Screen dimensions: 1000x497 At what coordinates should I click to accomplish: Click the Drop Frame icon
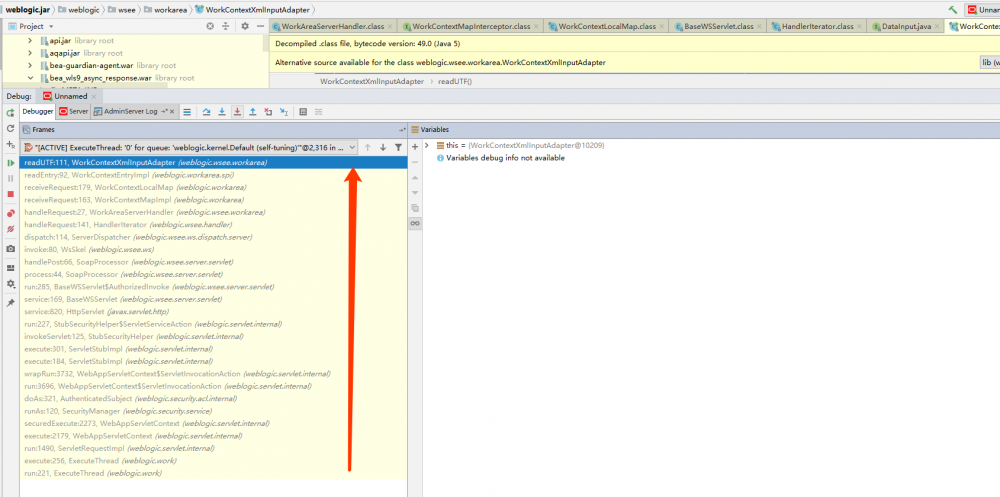coord(268,112)
